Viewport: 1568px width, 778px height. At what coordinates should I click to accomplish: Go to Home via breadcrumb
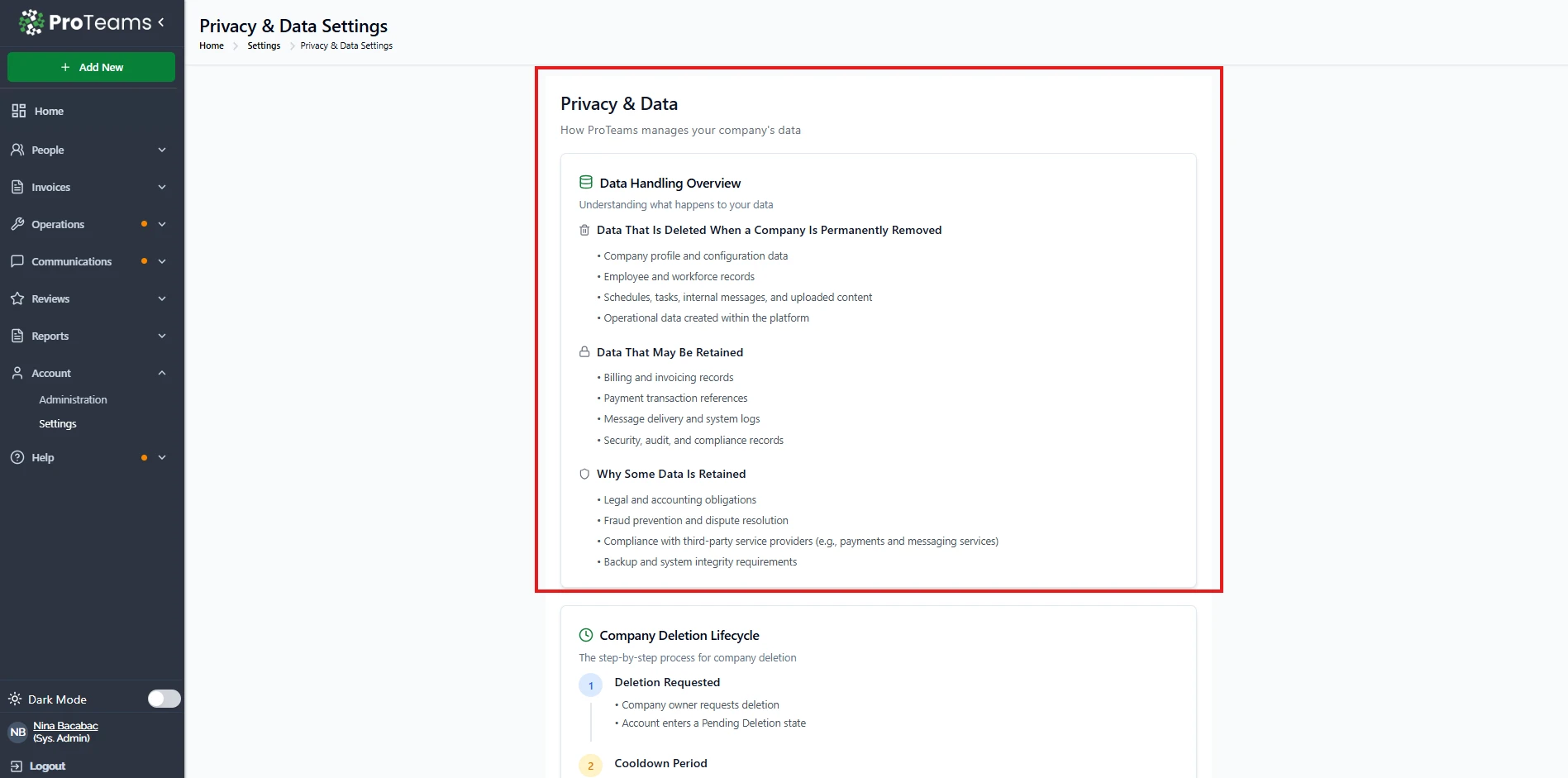click(212, 45)
